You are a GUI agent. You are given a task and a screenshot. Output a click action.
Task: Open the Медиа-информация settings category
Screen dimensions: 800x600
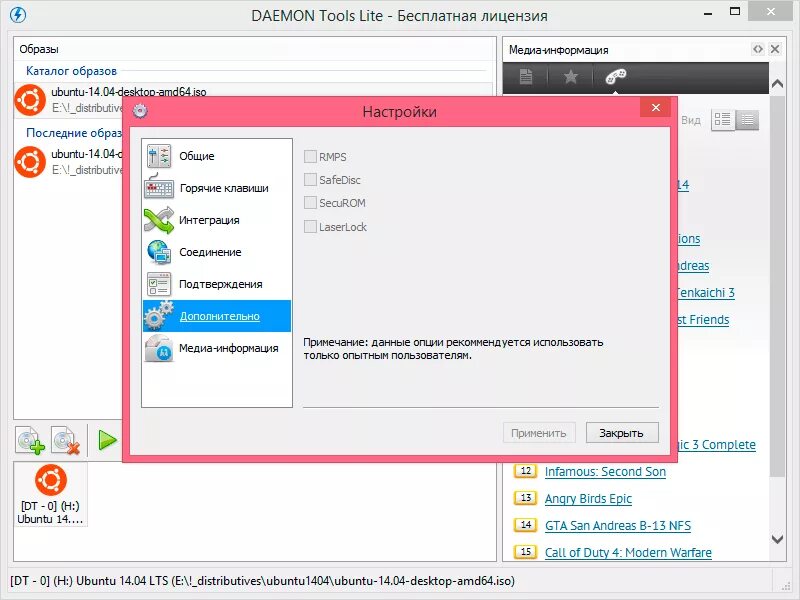(217, 348)
